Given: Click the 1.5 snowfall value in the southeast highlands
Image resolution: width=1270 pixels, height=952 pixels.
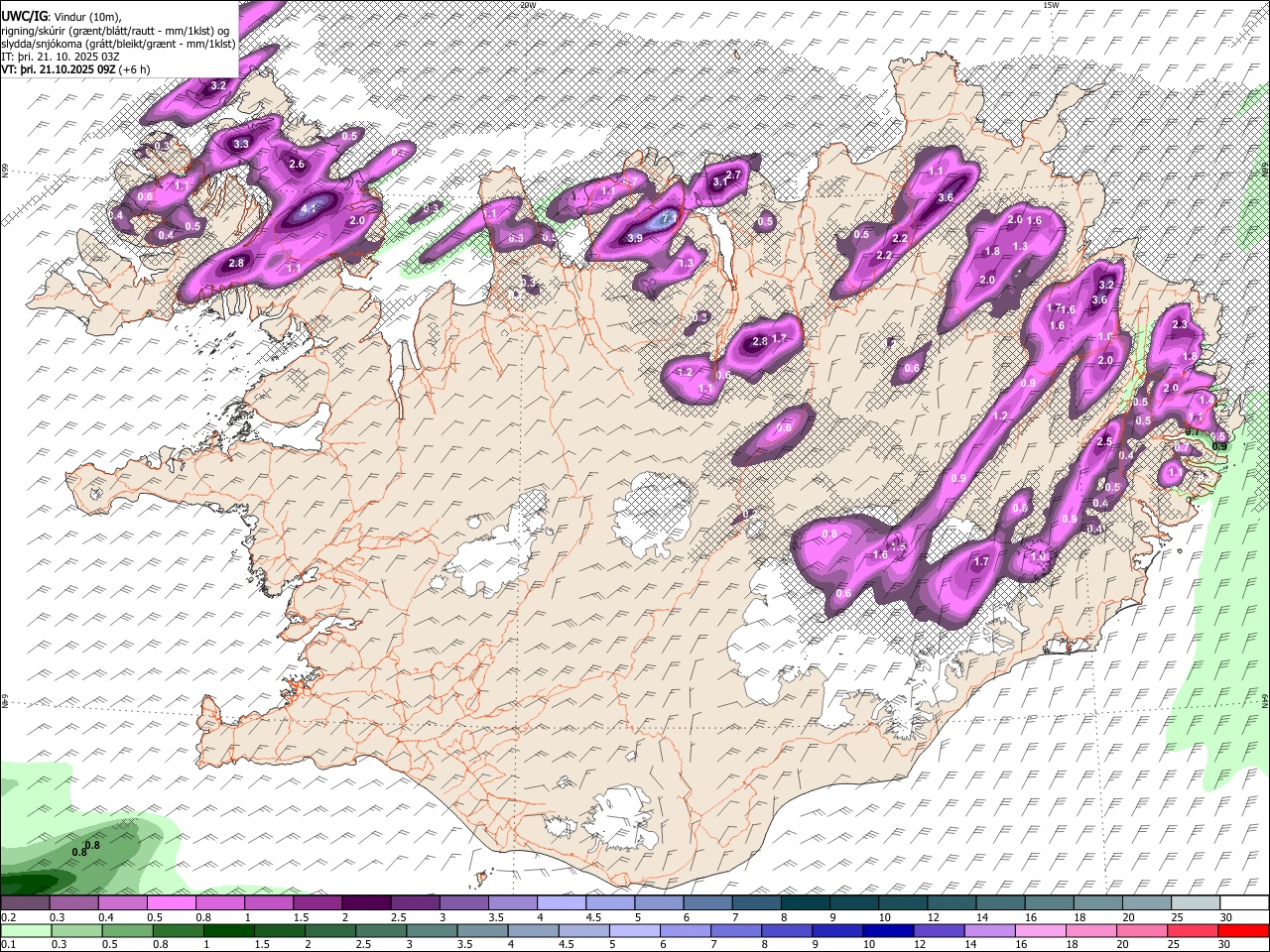Looking at the screenshot, I should pyautogui.click(x=898, y=545).
